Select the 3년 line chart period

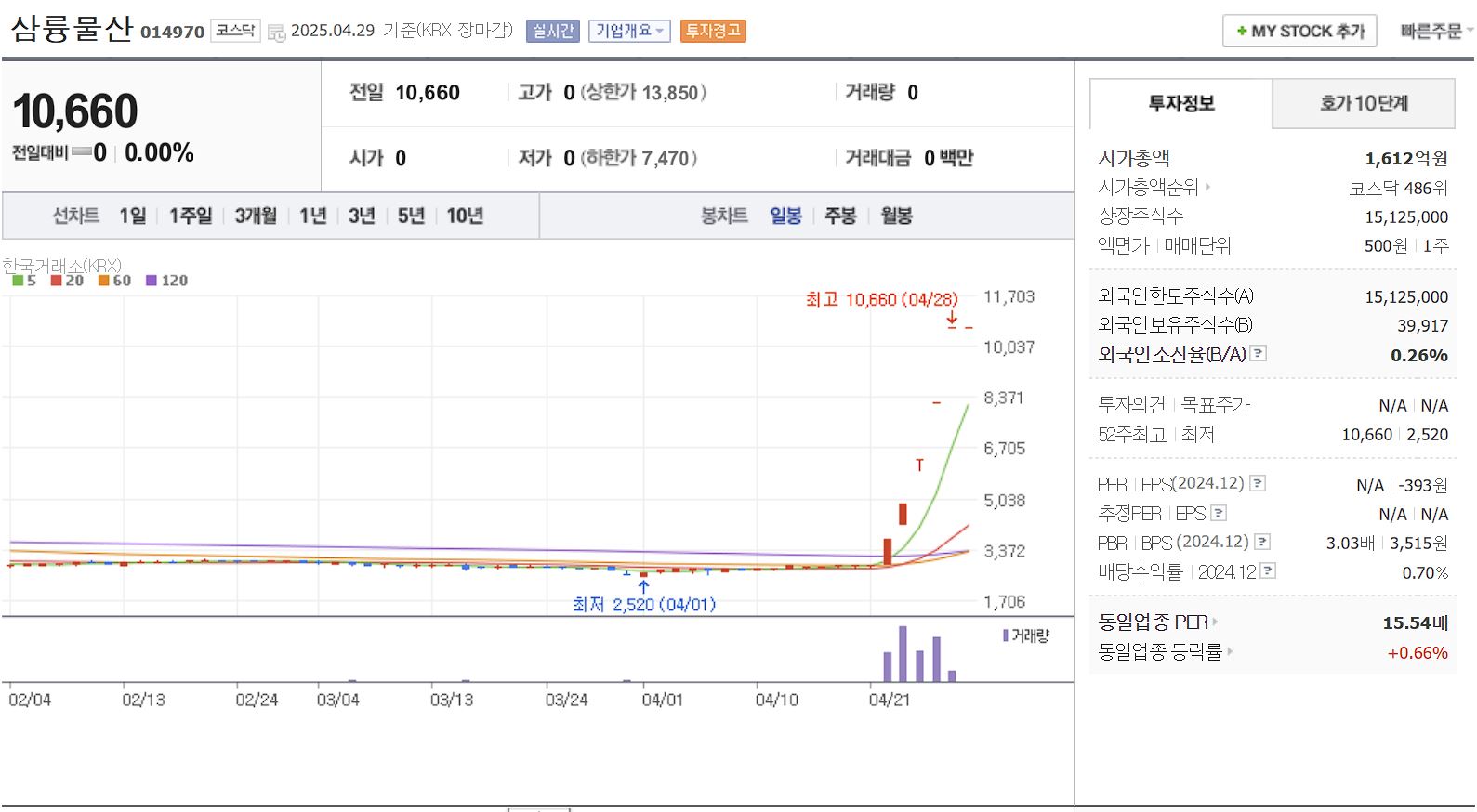[362, 216]
